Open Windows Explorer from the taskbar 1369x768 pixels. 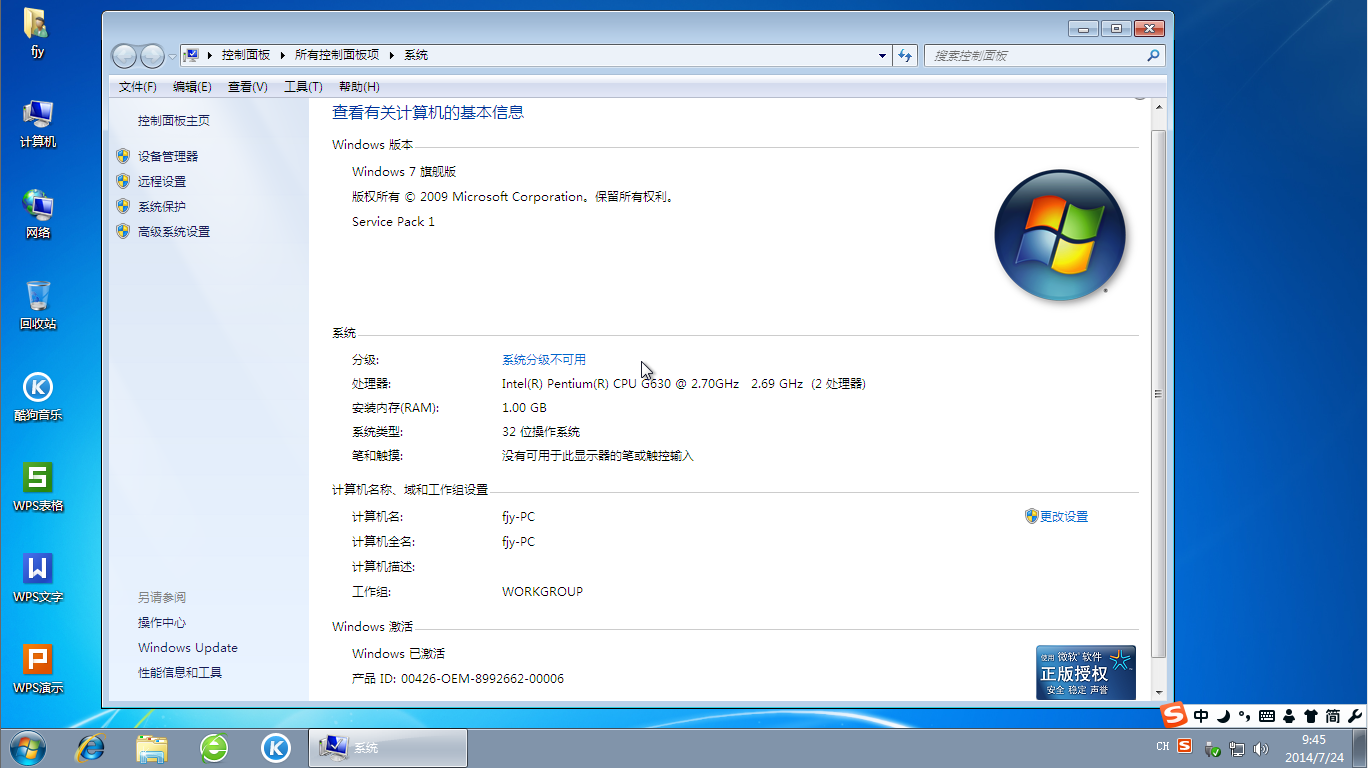[152, 747]
